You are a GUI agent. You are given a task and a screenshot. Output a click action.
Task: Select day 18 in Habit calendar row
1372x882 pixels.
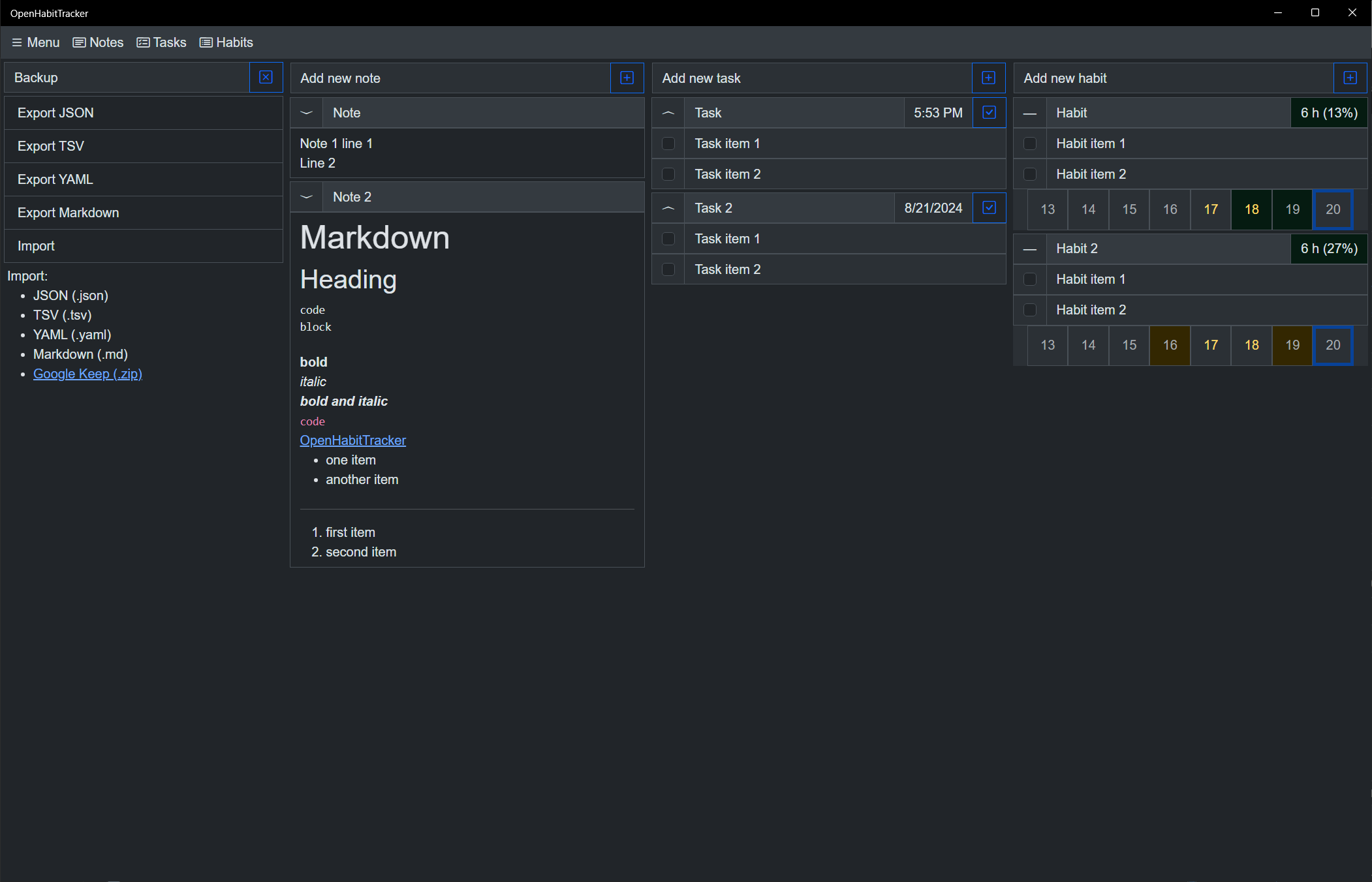click(1251, 209)
